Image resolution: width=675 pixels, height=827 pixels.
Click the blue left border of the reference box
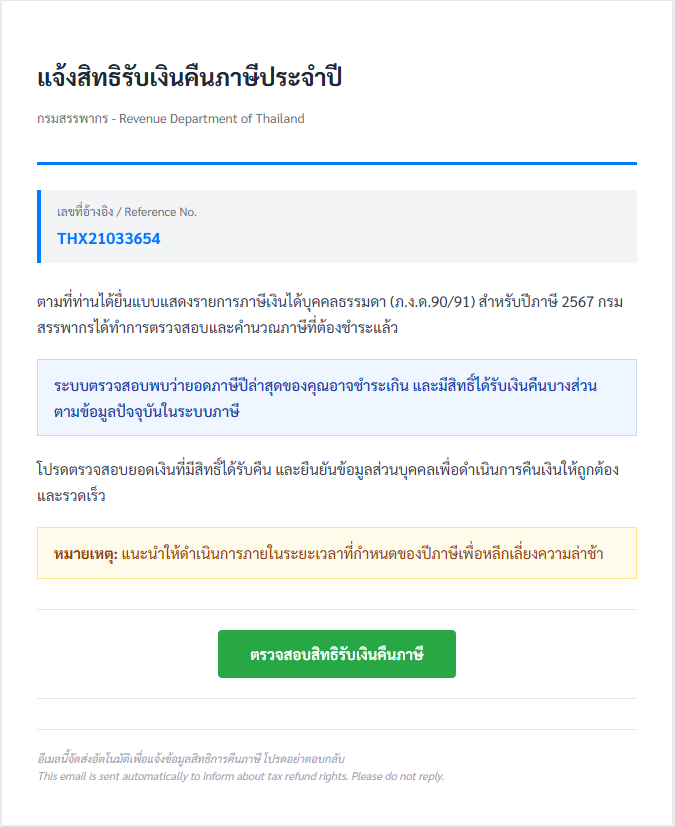39,226
